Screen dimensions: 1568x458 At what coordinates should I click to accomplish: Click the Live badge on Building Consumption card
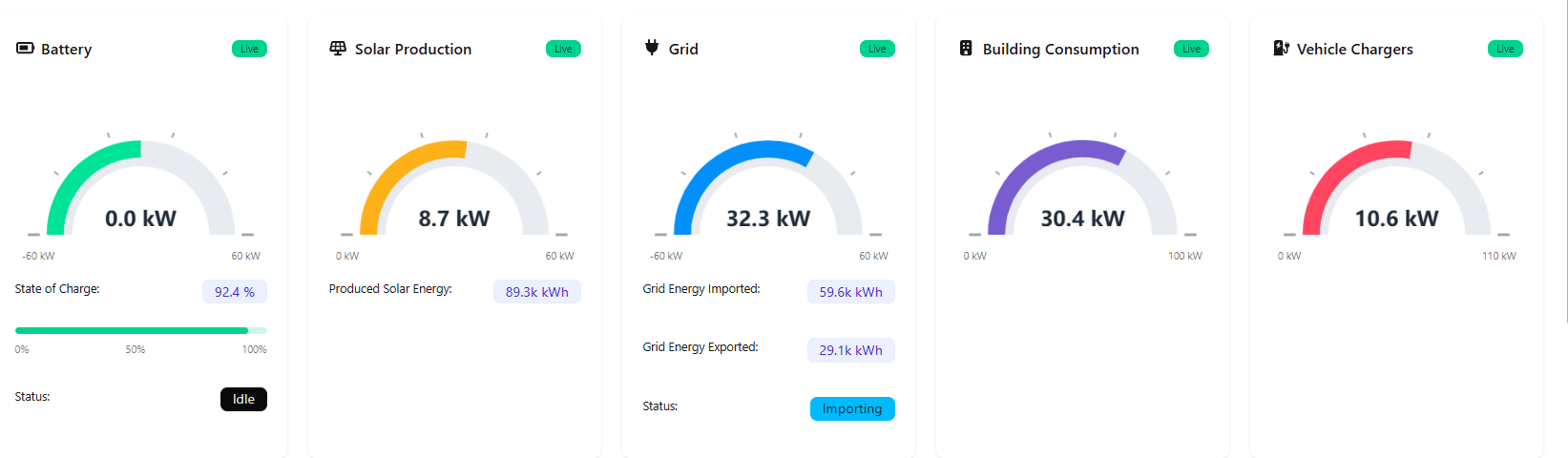(1191, 49)
